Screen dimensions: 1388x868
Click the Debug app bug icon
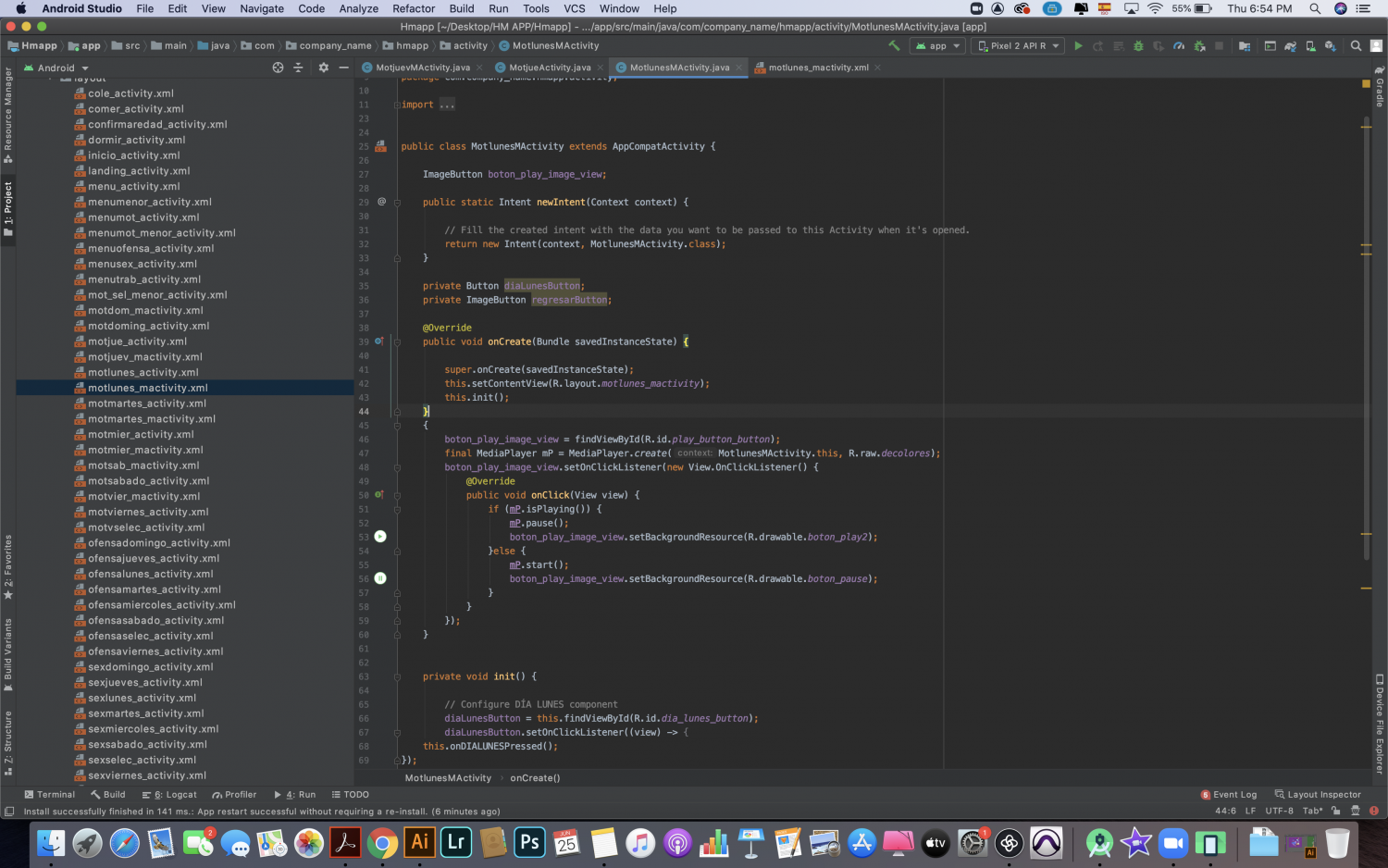1138,45
